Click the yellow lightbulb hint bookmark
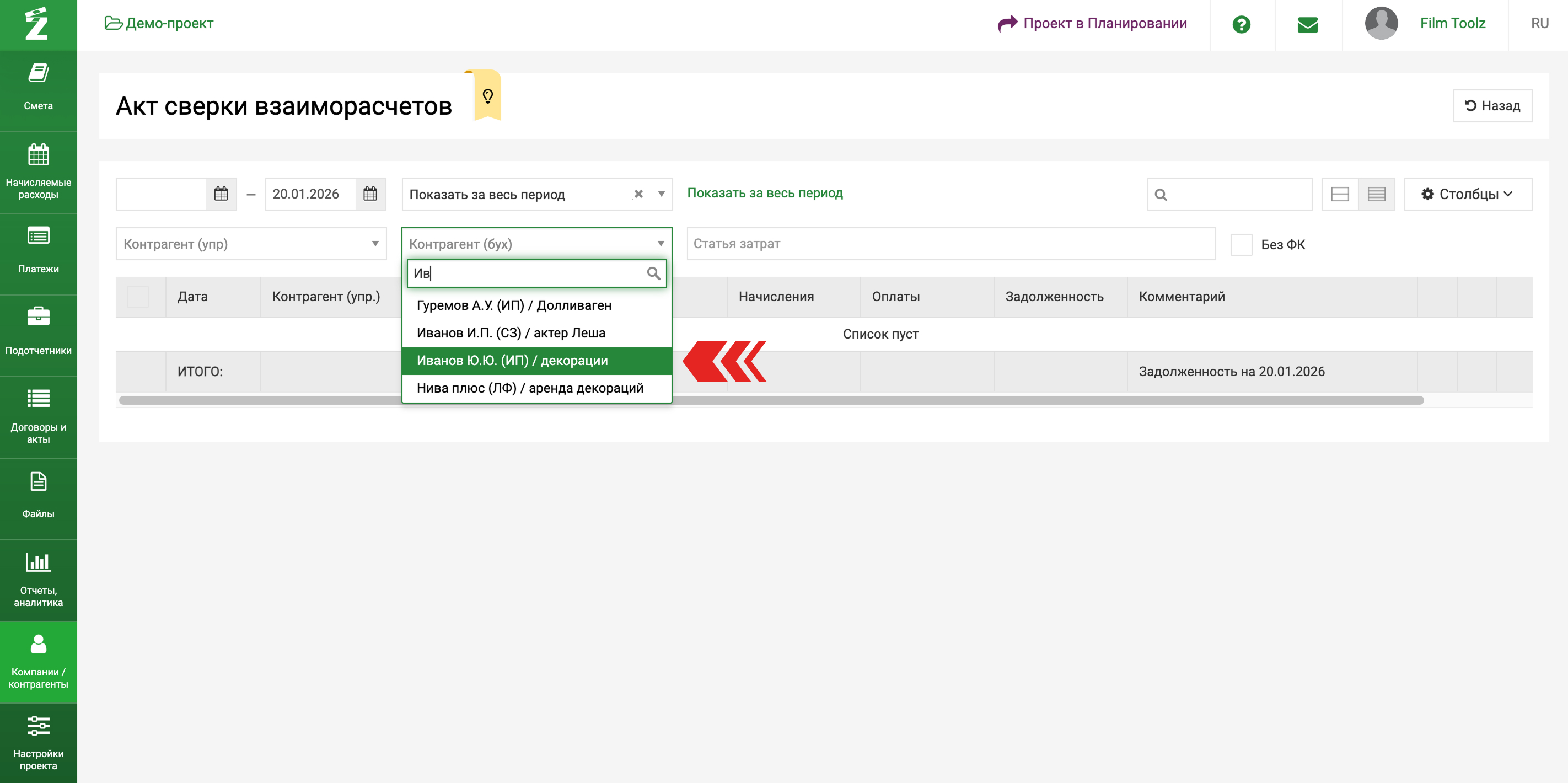The image size is (1568, 783). (x=487, y=95)
